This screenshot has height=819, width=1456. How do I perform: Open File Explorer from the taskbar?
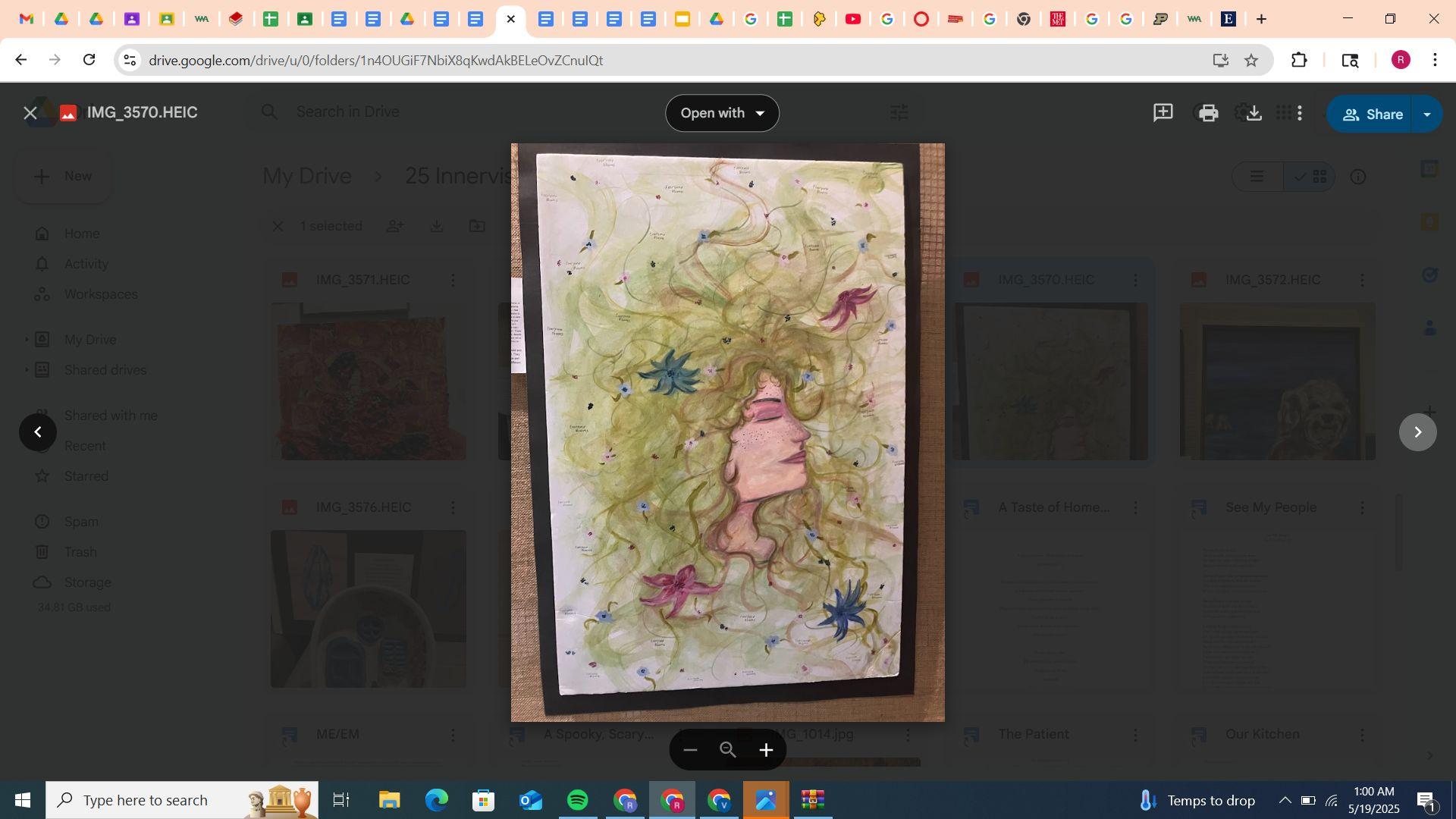tap(389, 800)
